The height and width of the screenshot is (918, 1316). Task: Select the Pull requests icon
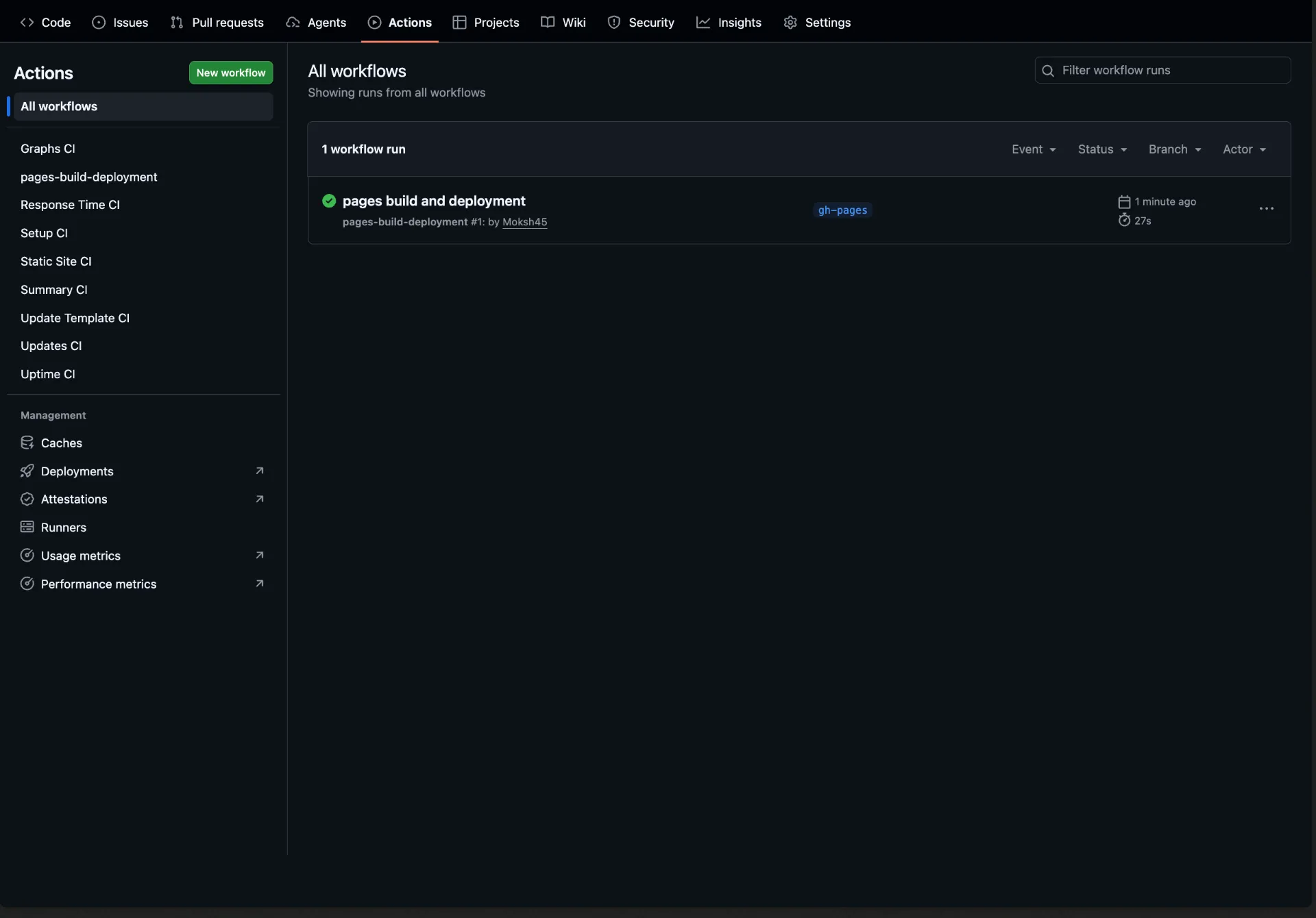(177, 22)
